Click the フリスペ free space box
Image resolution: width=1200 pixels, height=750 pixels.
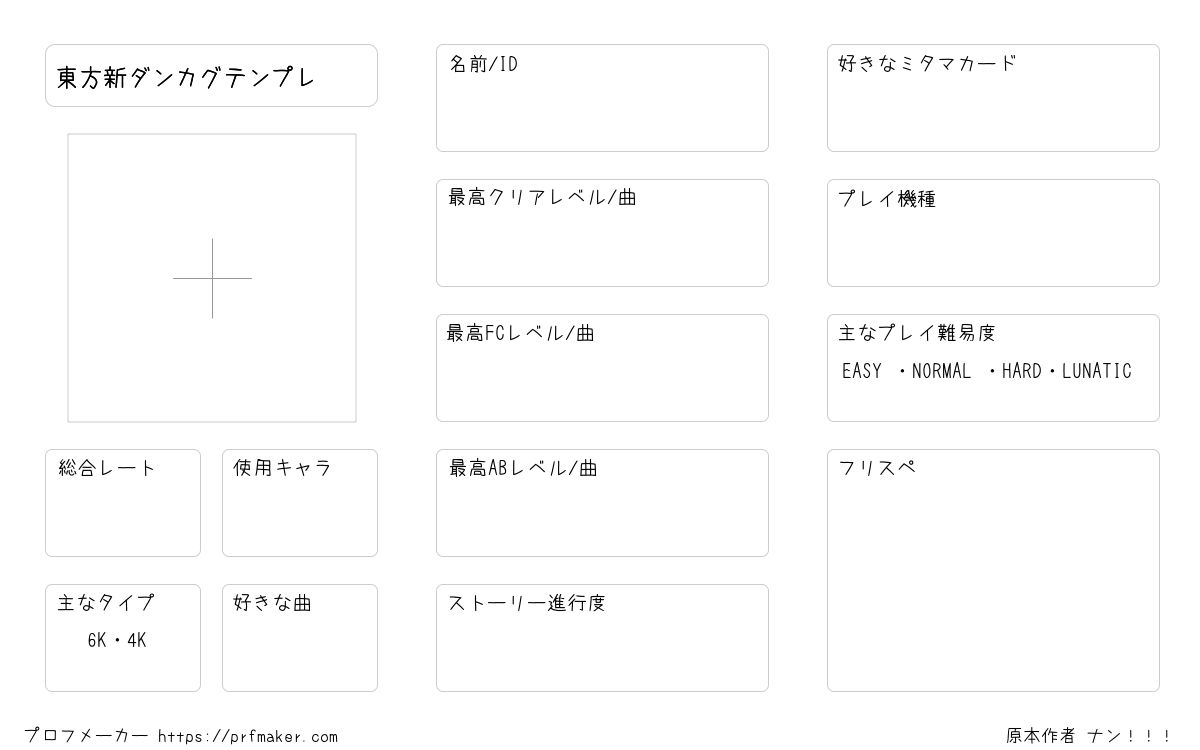[x=993, y=570]
